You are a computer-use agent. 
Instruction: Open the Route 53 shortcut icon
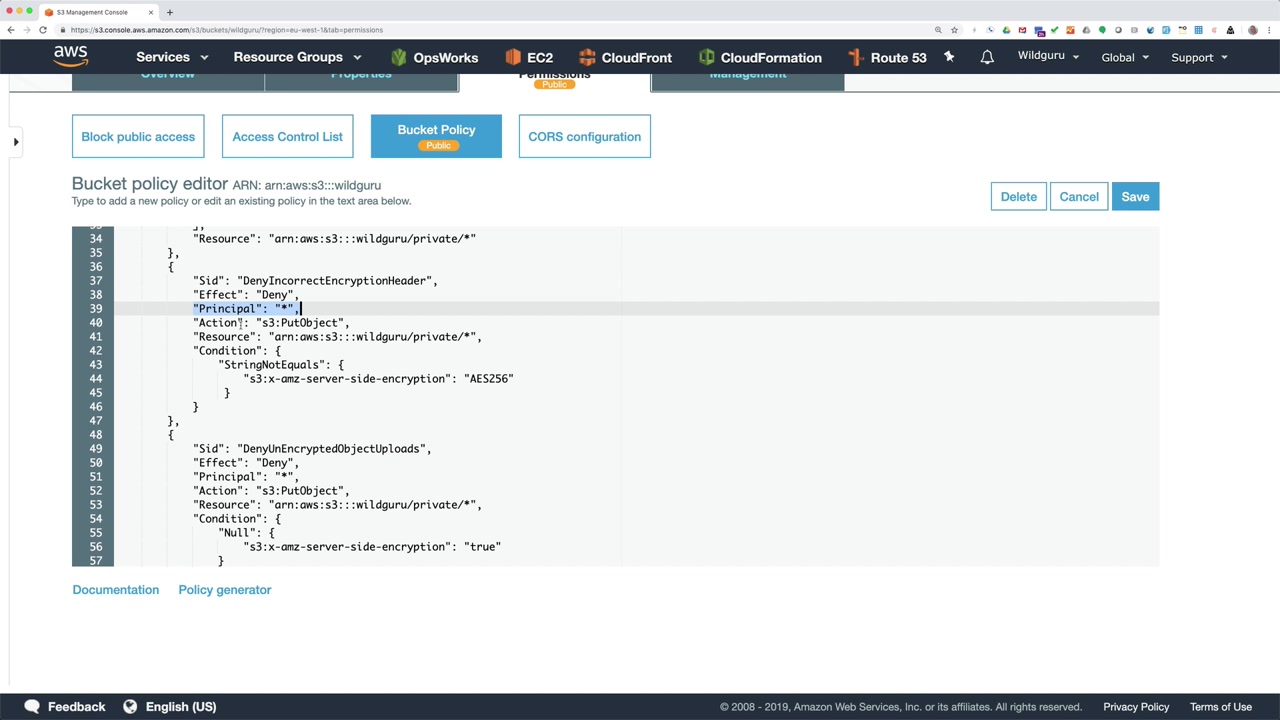click(x=856, y=57)
